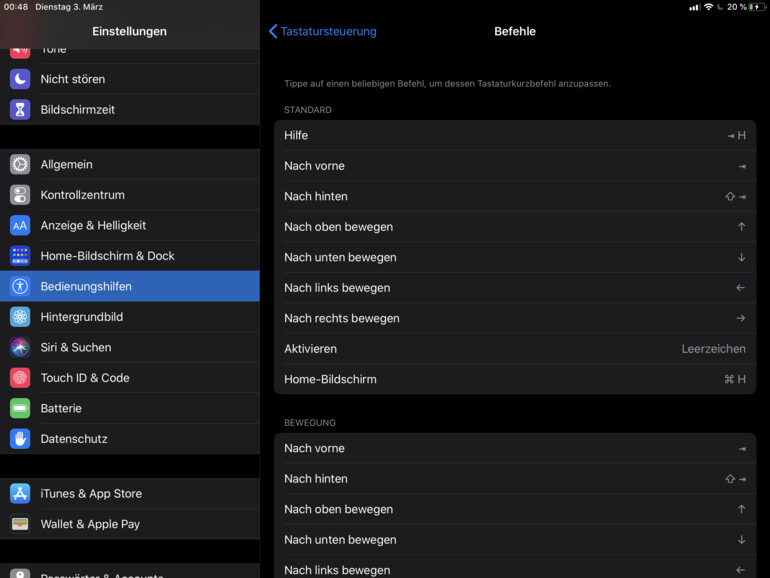The width and height of the screenshot is (770, 578).
Task: Select Nach oben bewegen under Bewegung
Action: 514,509
